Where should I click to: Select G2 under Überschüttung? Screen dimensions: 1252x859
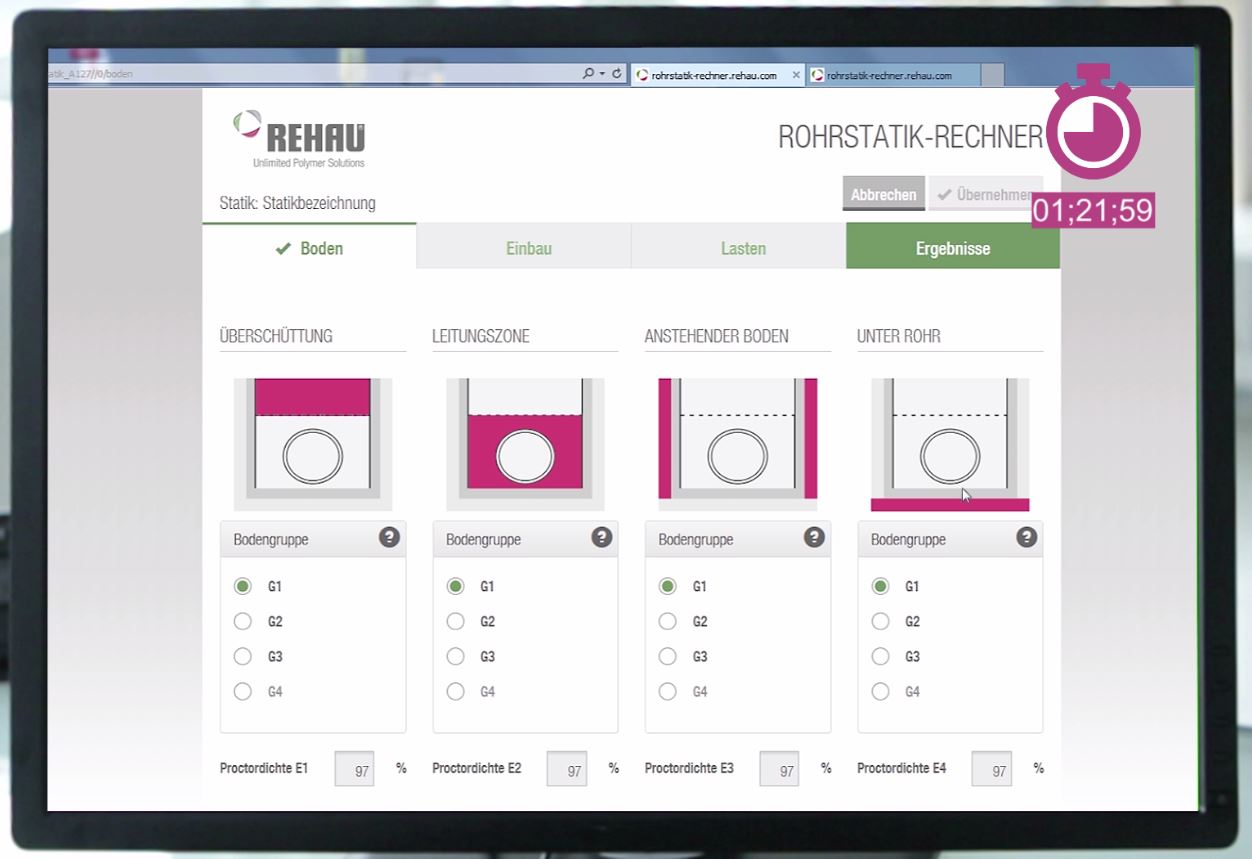243,622
